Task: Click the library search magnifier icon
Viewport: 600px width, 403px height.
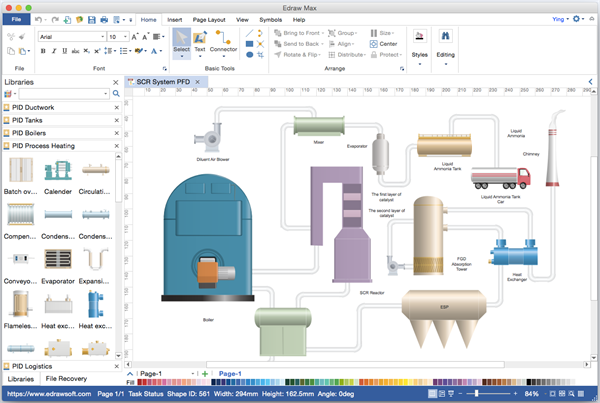Action: [x=116, y=94]
